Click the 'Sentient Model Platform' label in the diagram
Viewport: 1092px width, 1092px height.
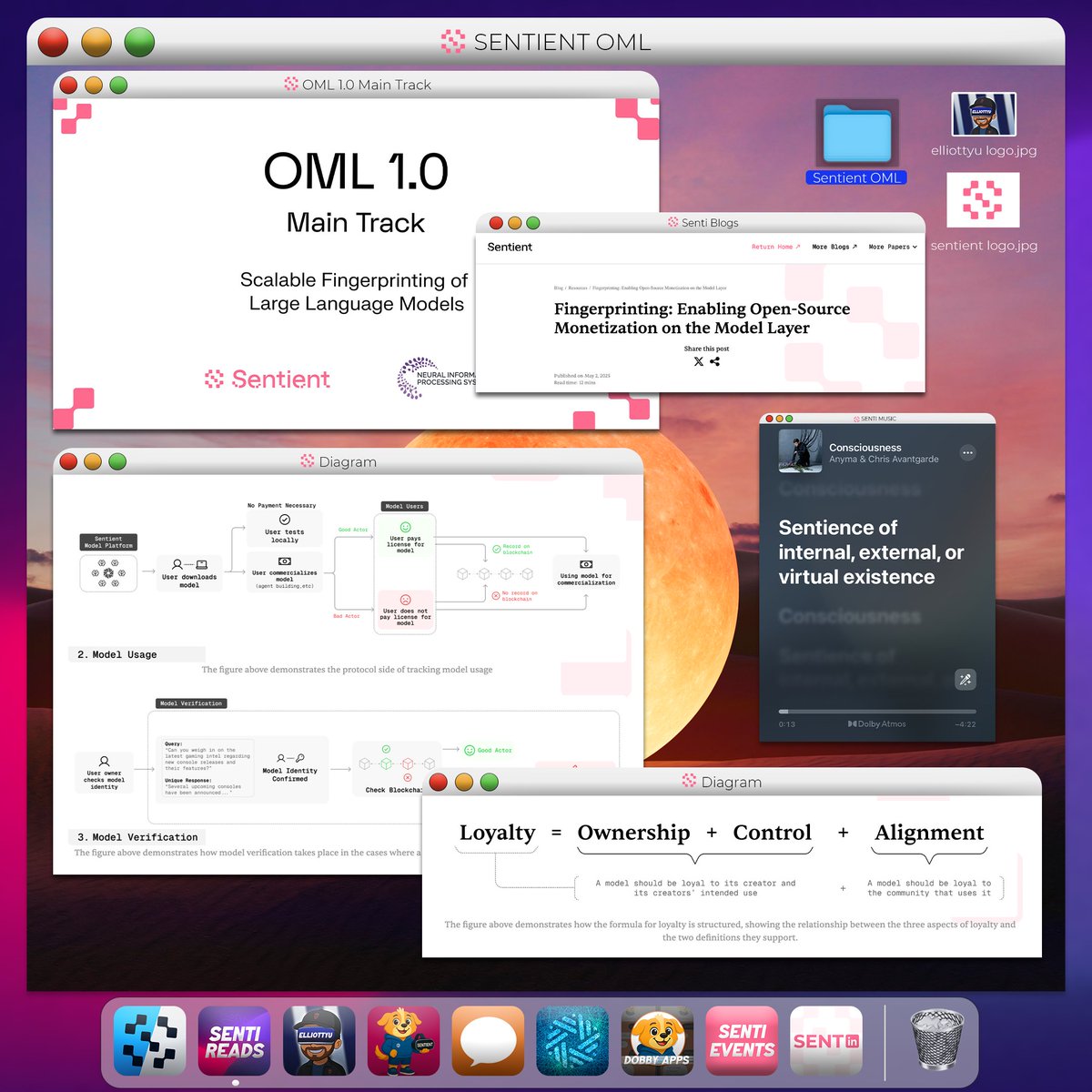(108, 542)
